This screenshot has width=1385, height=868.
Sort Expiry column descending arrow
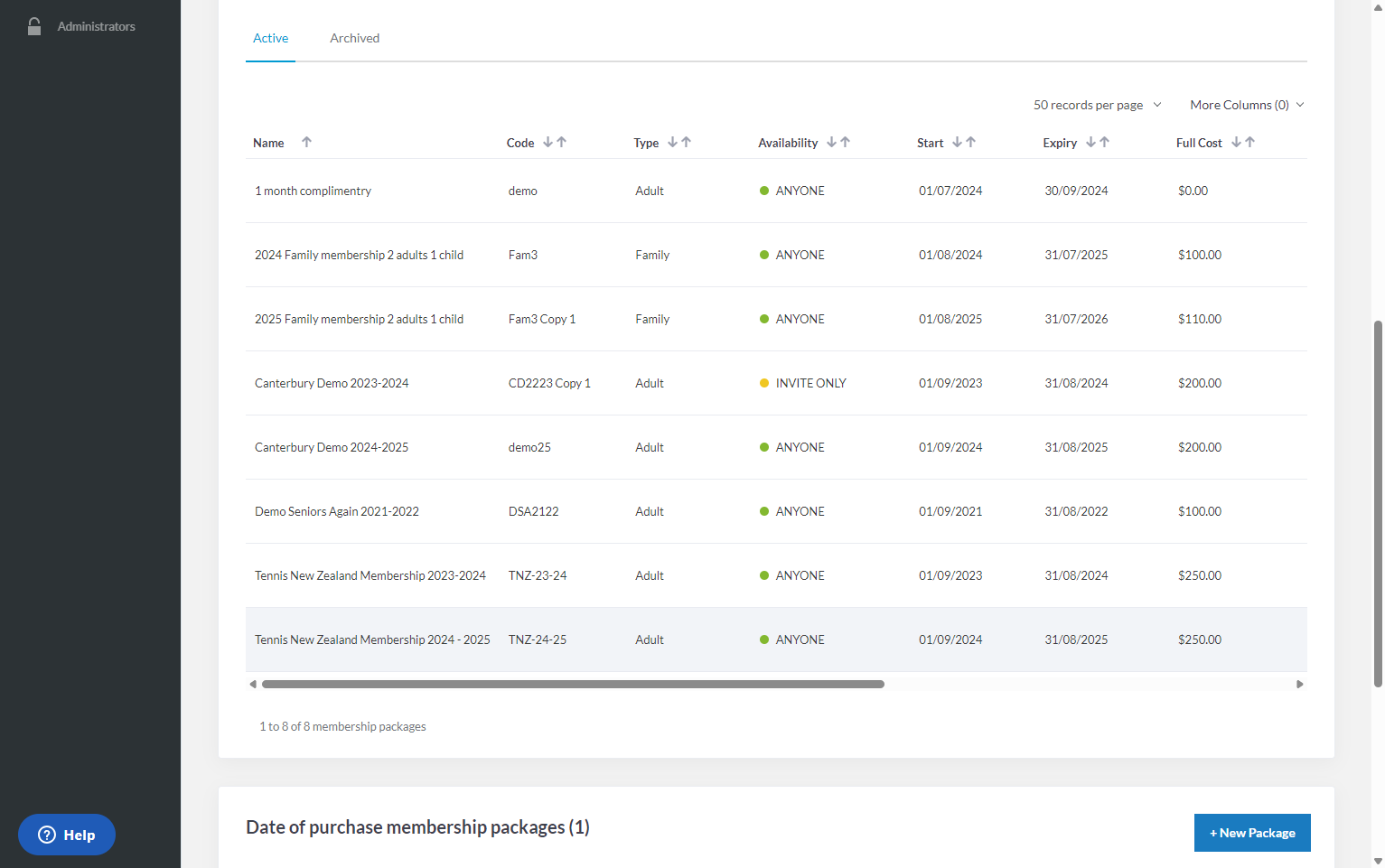1090,142
